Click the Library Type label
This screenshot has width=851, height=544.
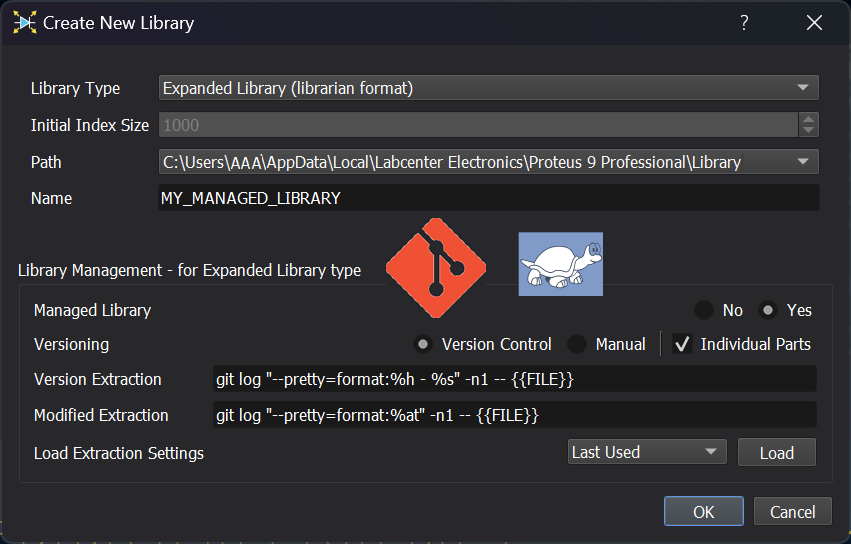point(75,88)
